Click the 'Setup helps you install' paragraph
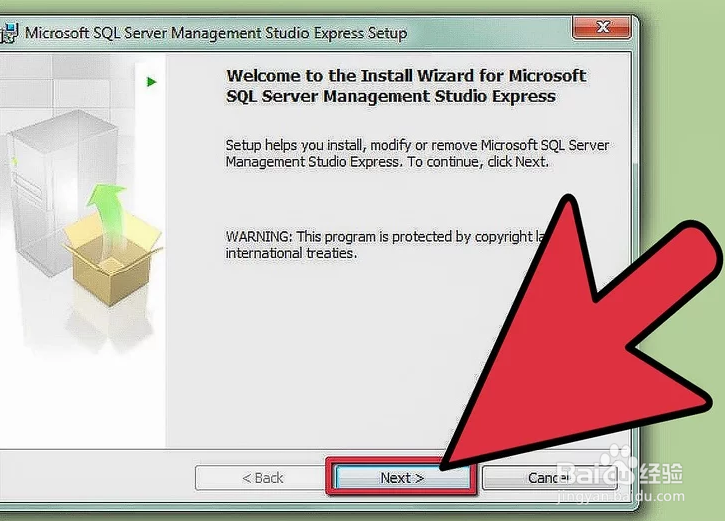The width and height of the screenshot is (725, 521). [417, 153]
